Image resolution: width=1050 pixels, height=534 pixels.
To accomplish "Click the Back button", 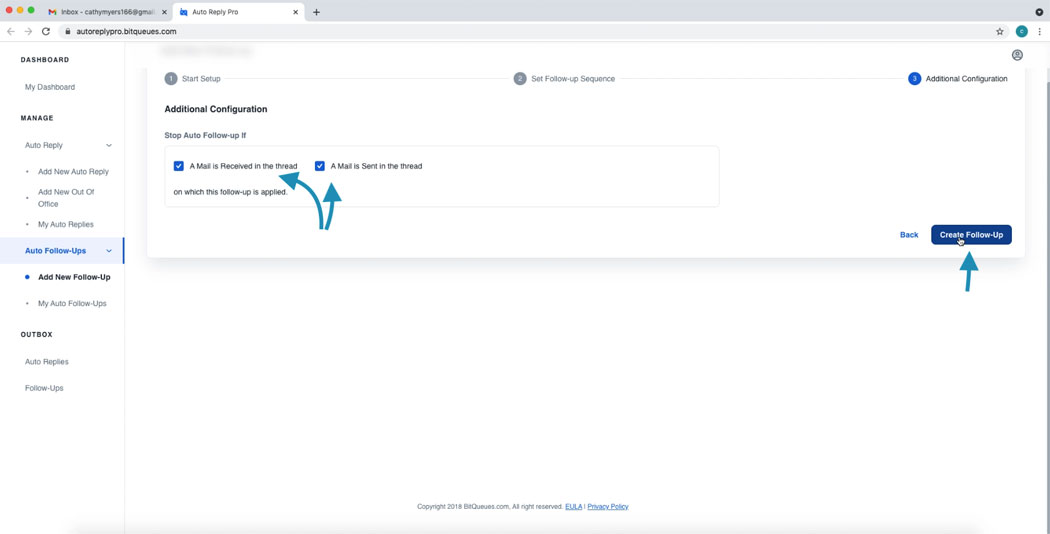I will (908, 235).
